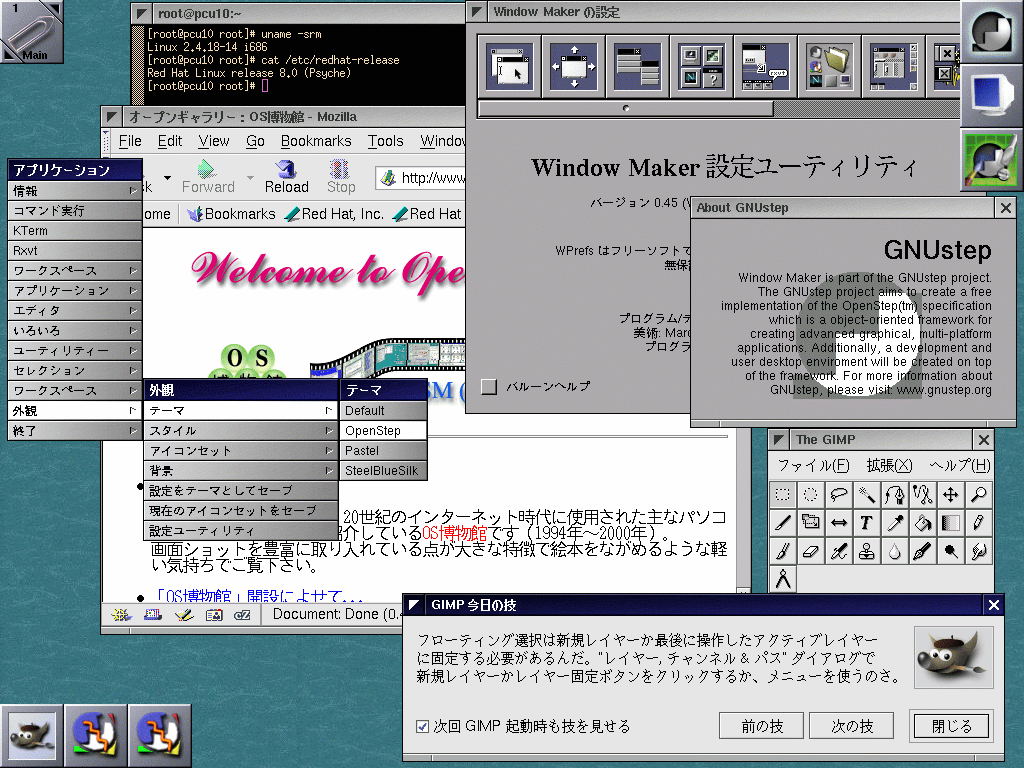Viewport: 1024px width, 768px height.
Task: Open Mozilla Bookmarks menu
Action: pos(316,141)
